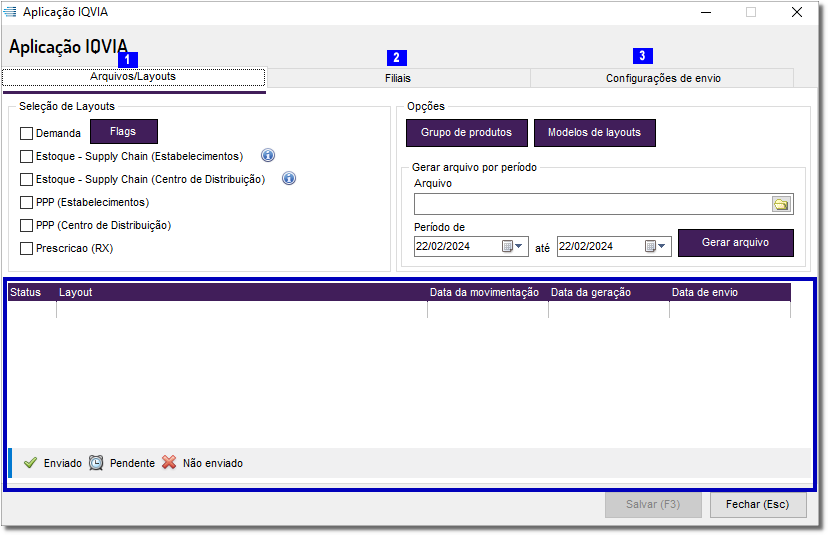Check Estoque - Supply Chain (Estabelecimentos)
The height and width of the screenshot is (535, 828).
(26, 156)
